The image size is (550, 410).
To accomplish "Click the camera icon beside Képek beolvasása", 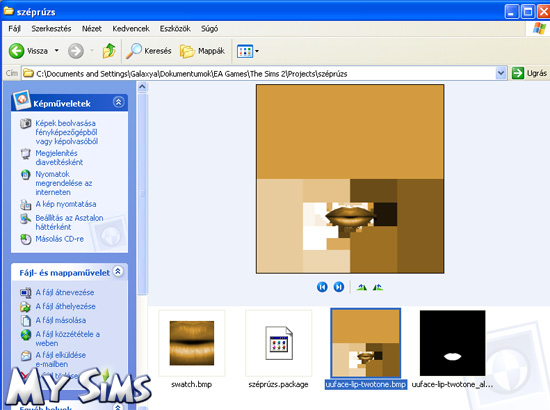I will [25, 123].
